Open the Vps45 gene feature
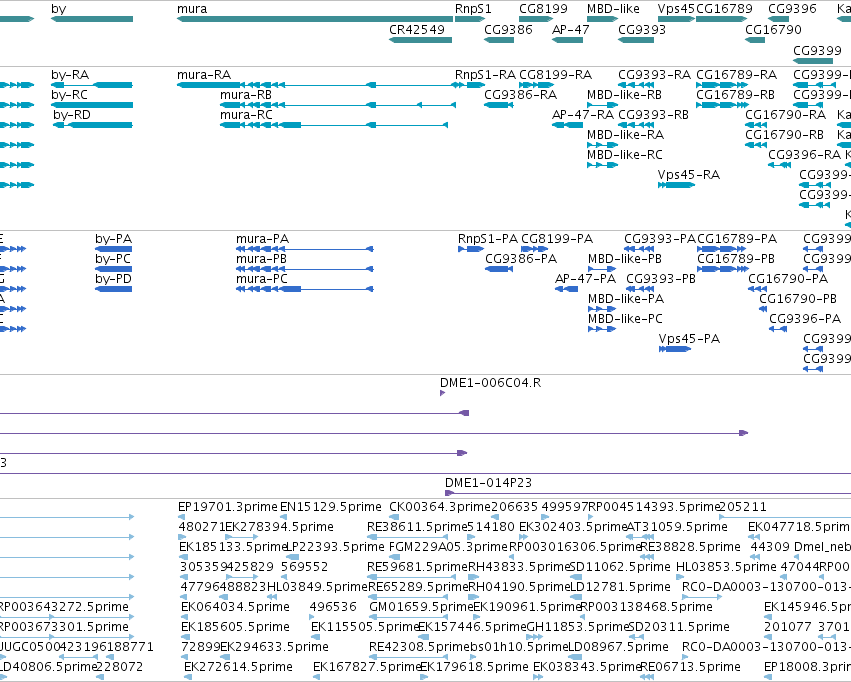 [x=676, y=19]
